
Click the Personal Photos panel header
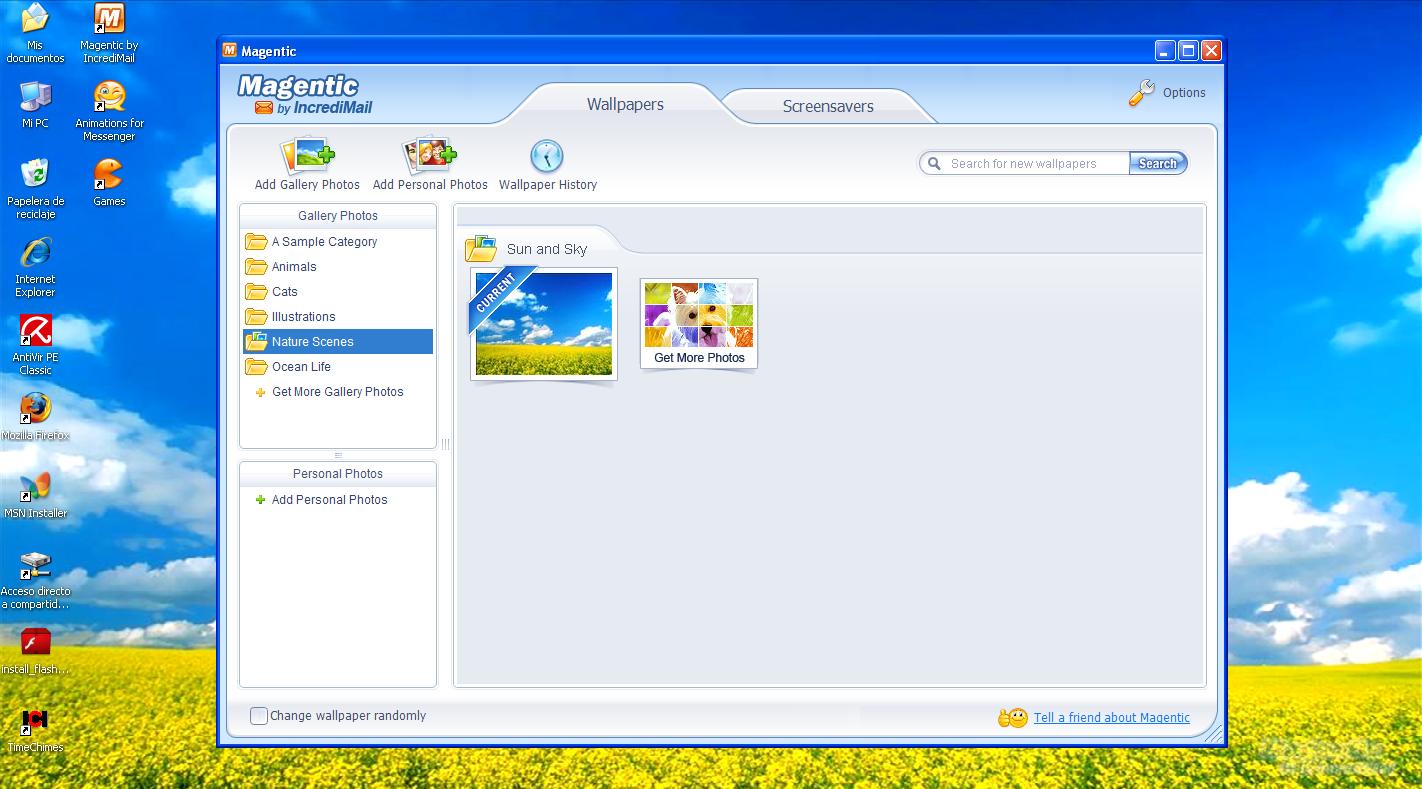tap(338, 474)
